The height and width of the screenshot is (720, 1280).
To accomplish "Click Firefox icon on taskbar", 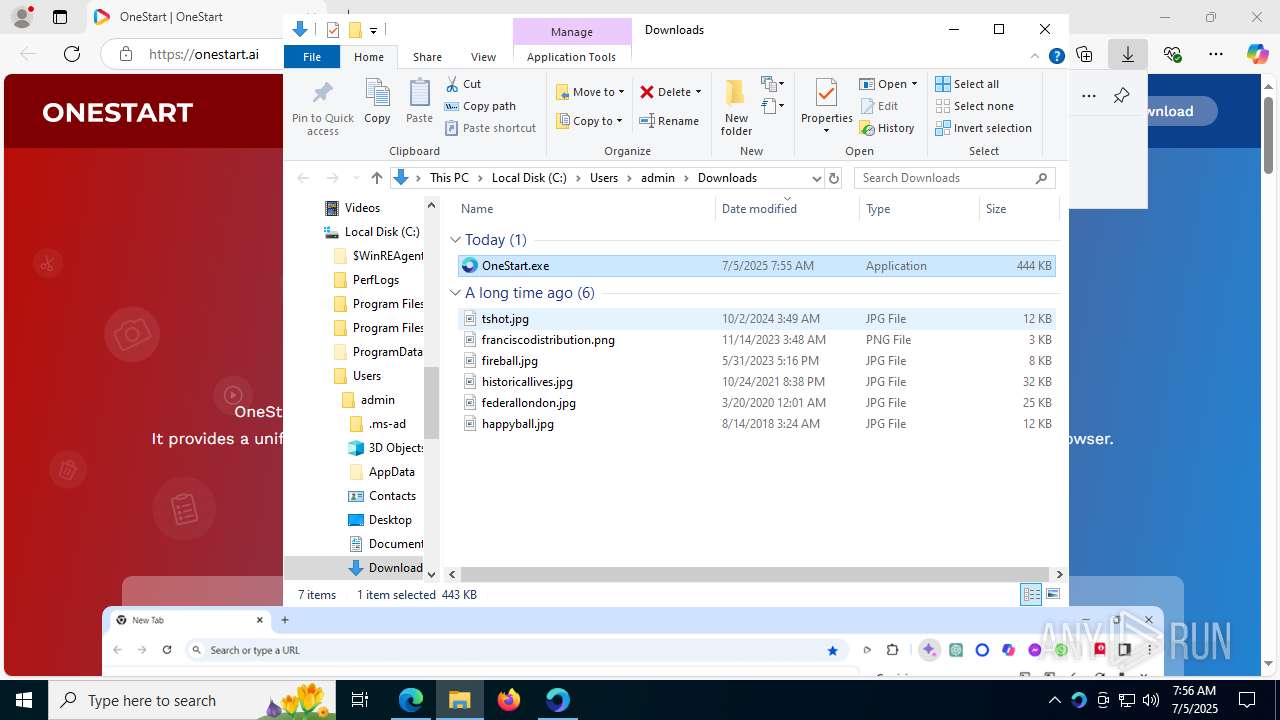I will point(509,700).
